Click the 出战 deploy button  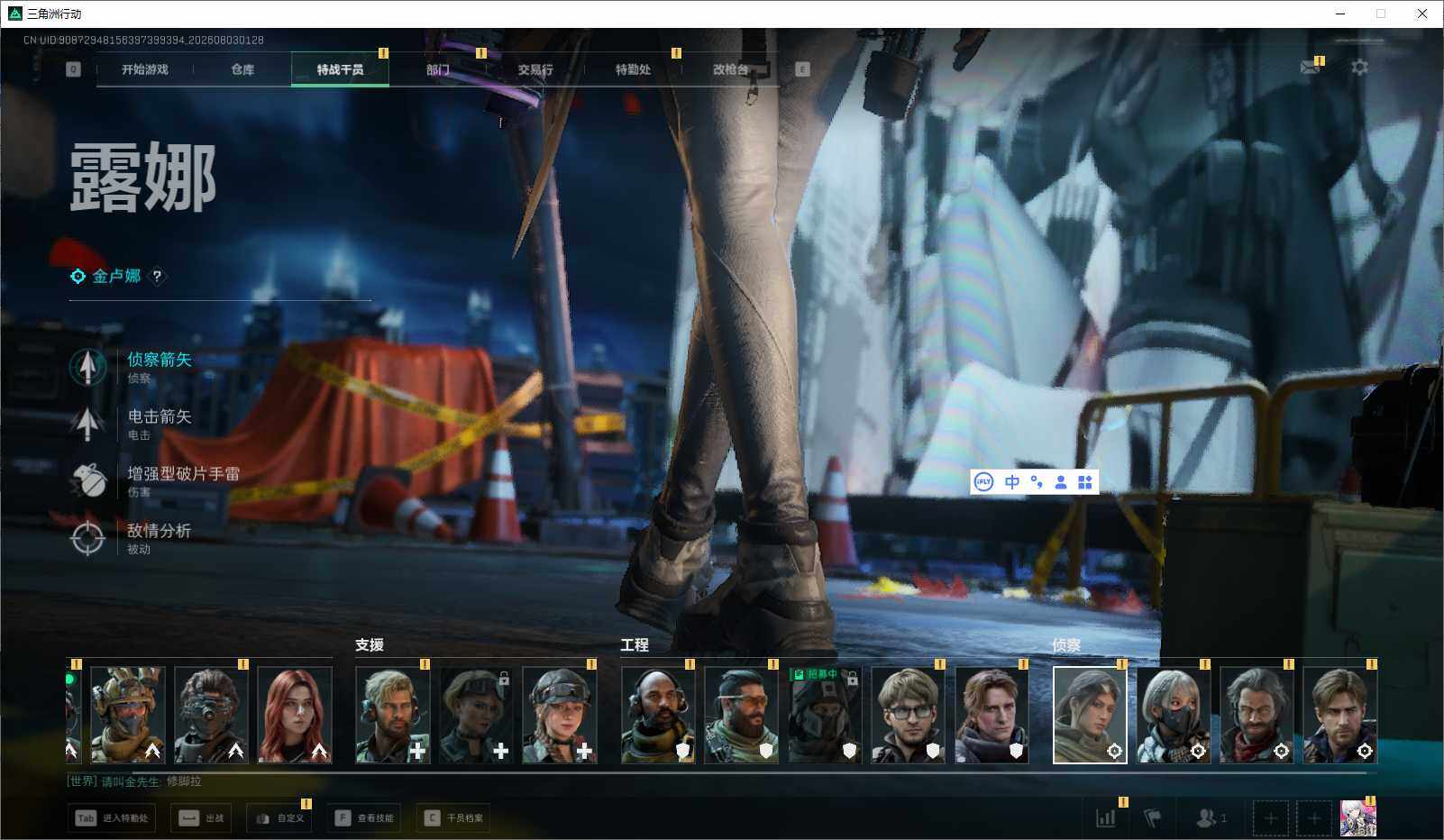(202, 818)
